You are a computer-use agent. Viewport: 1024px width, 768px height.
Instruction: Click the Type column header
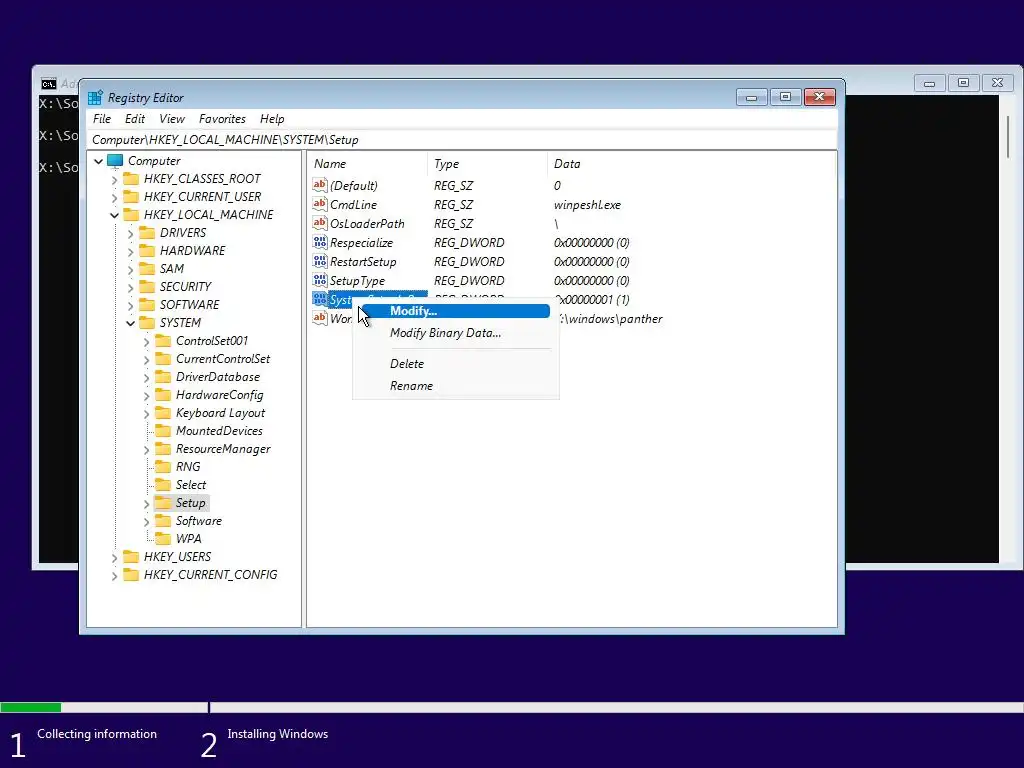487,164
